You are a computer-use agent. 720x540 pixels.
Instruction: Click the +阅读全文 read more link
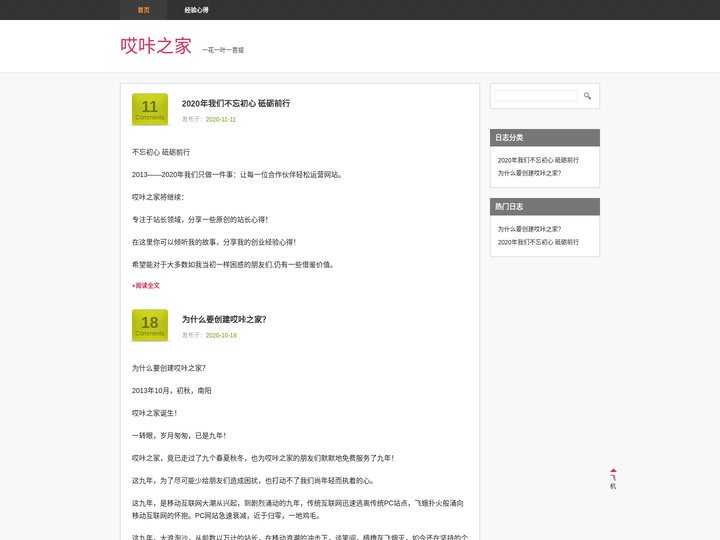[x=146, y=286]
